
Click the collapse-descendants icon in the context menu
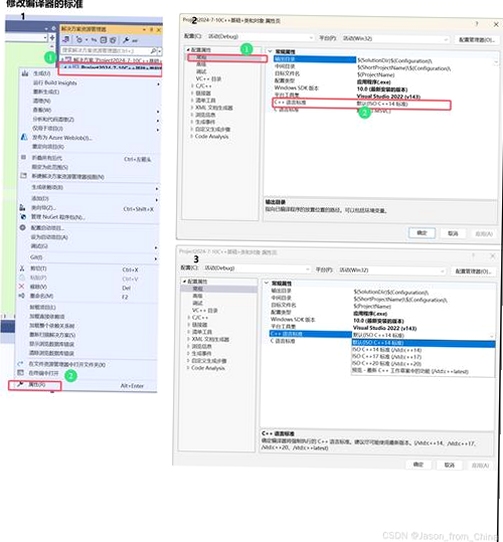[x=23, y=158]
